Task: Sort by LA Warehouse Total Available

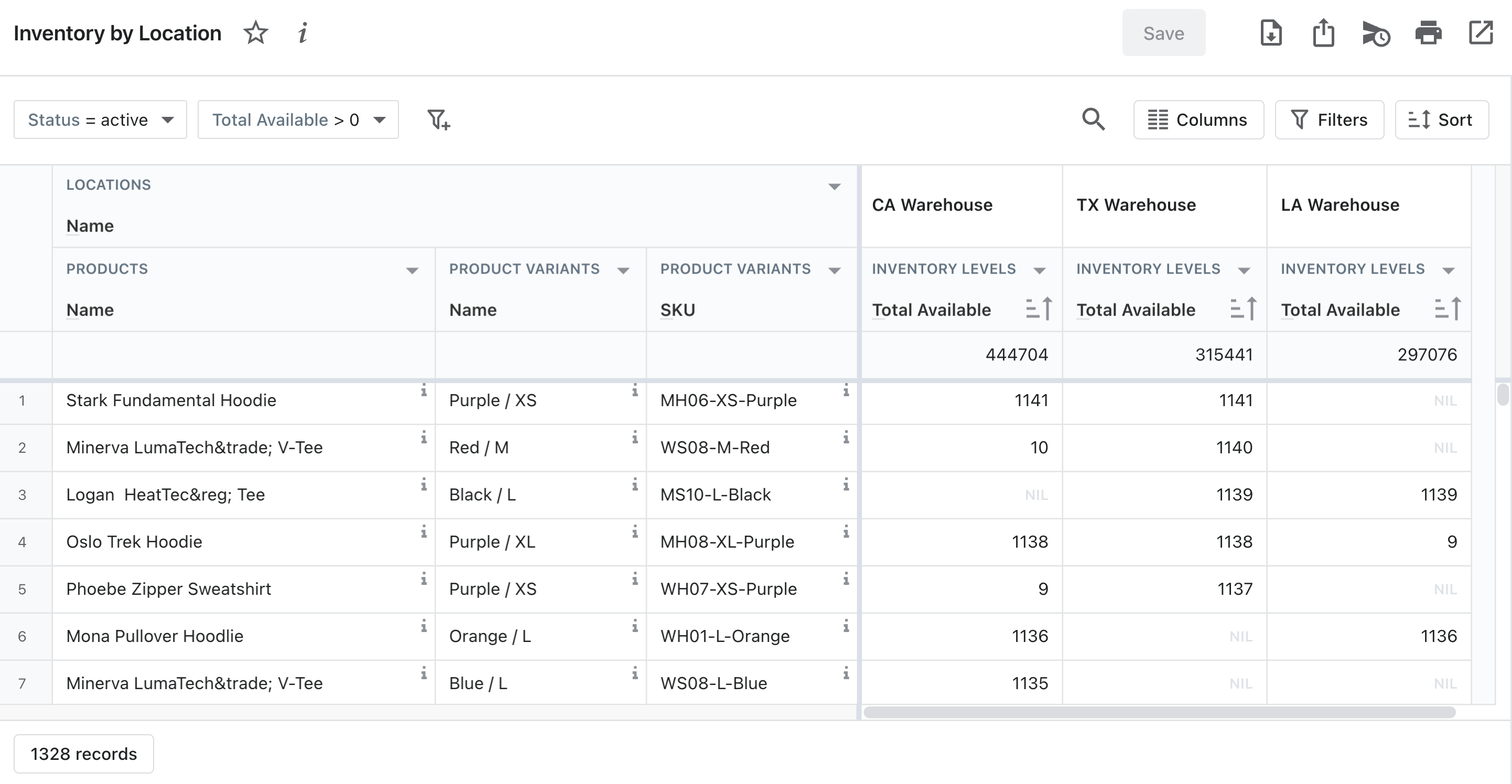Action: tap(1448, 309)
